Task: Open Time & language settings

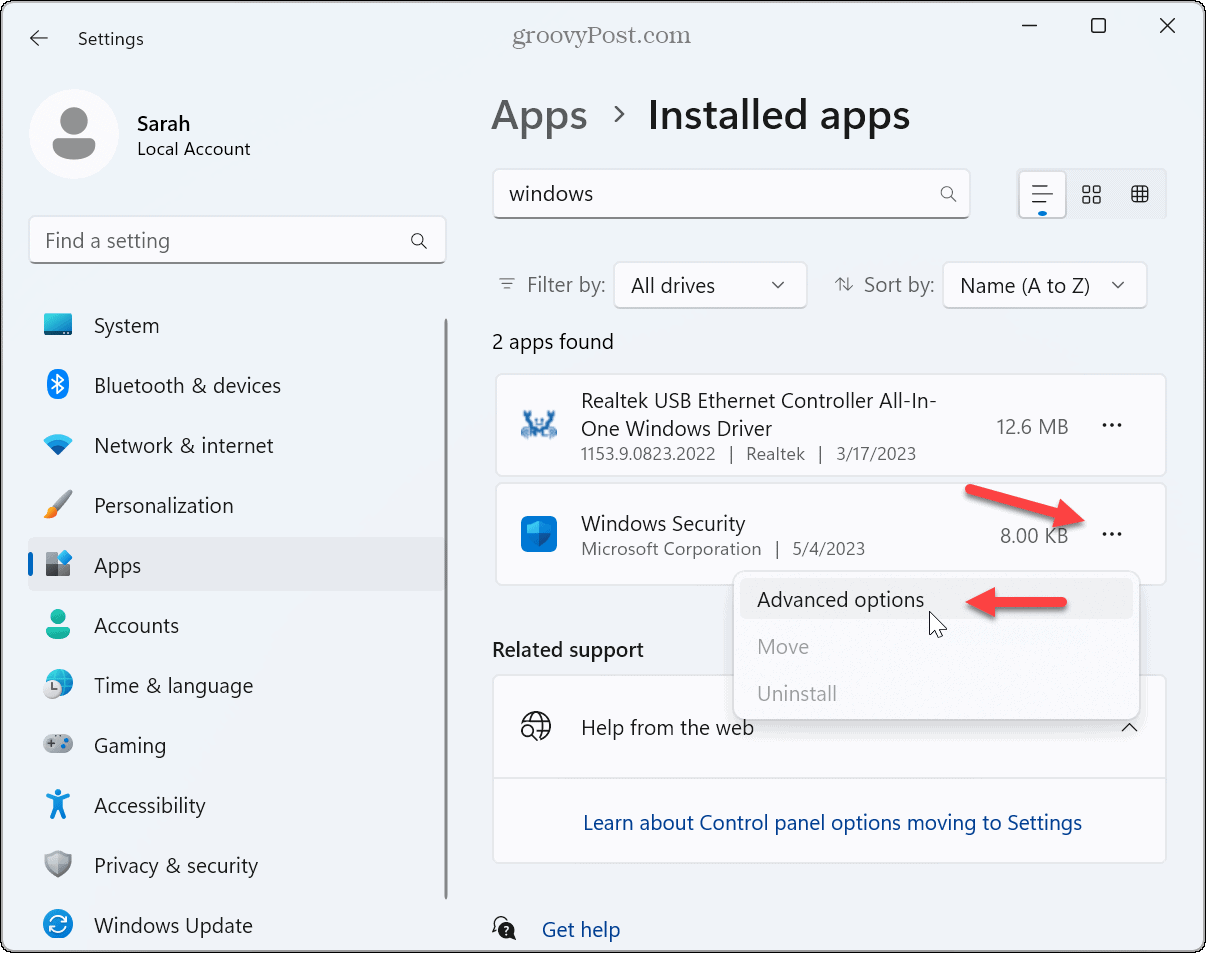Action: 236,685
